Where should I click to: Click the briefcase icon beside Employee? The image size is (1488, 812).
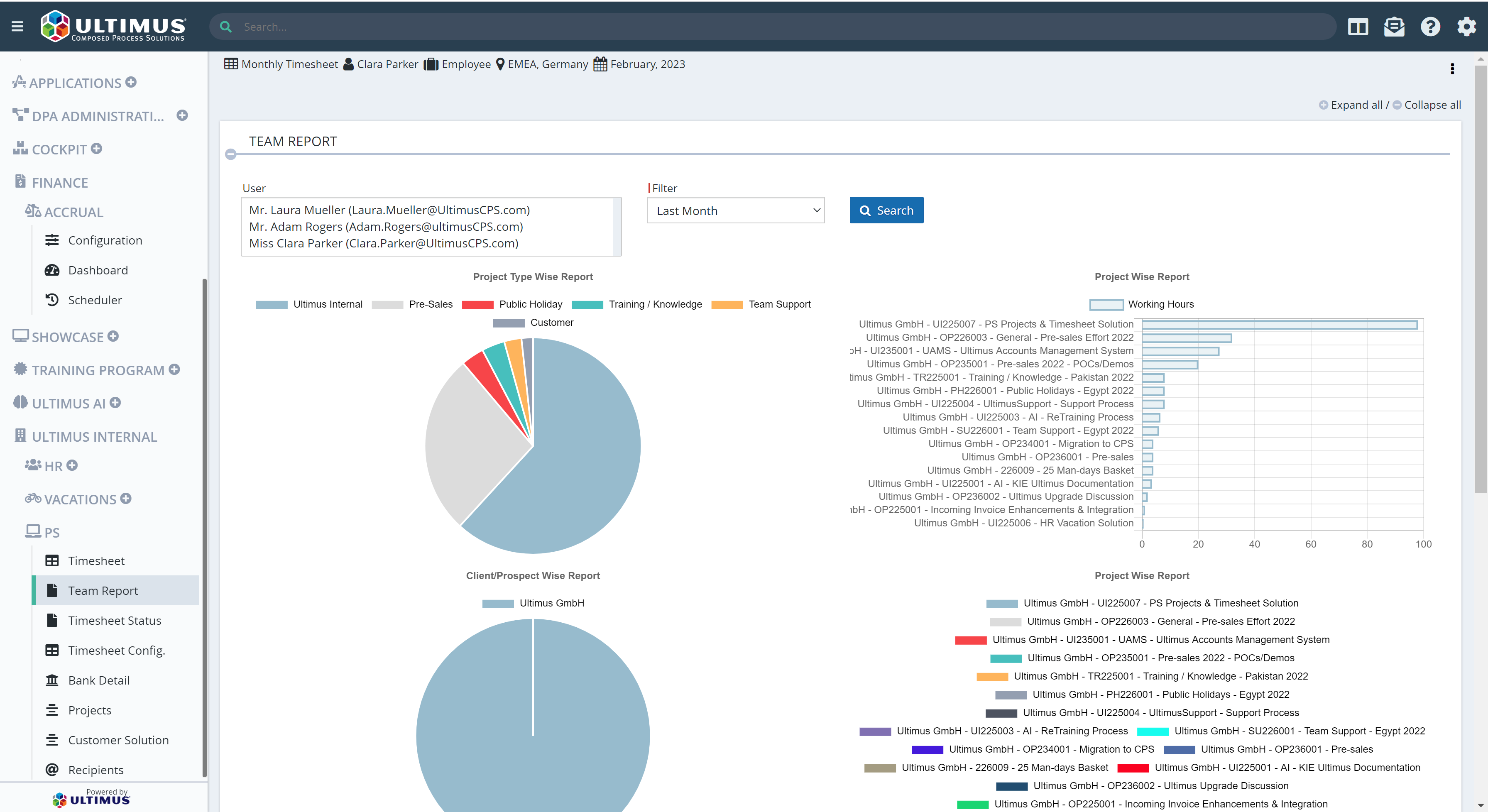pos(431,64)
